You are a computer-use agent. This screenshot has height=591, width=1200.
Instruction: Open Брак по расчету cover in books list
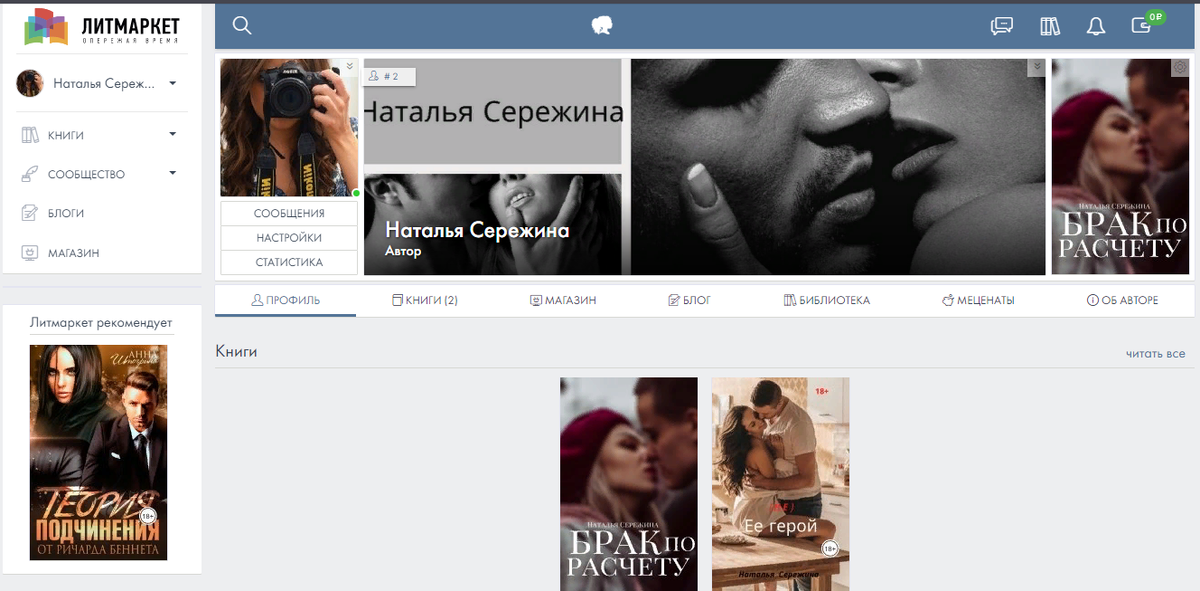[629, 484]
